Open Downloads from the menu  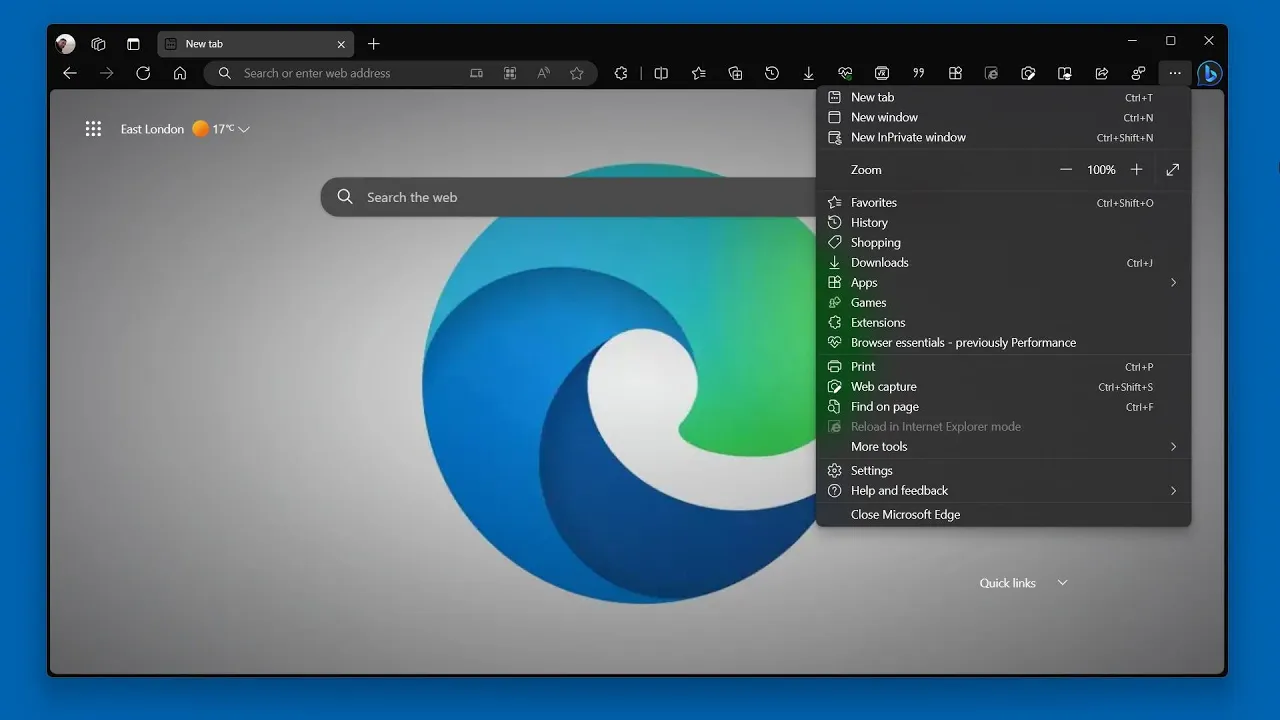1003,262
